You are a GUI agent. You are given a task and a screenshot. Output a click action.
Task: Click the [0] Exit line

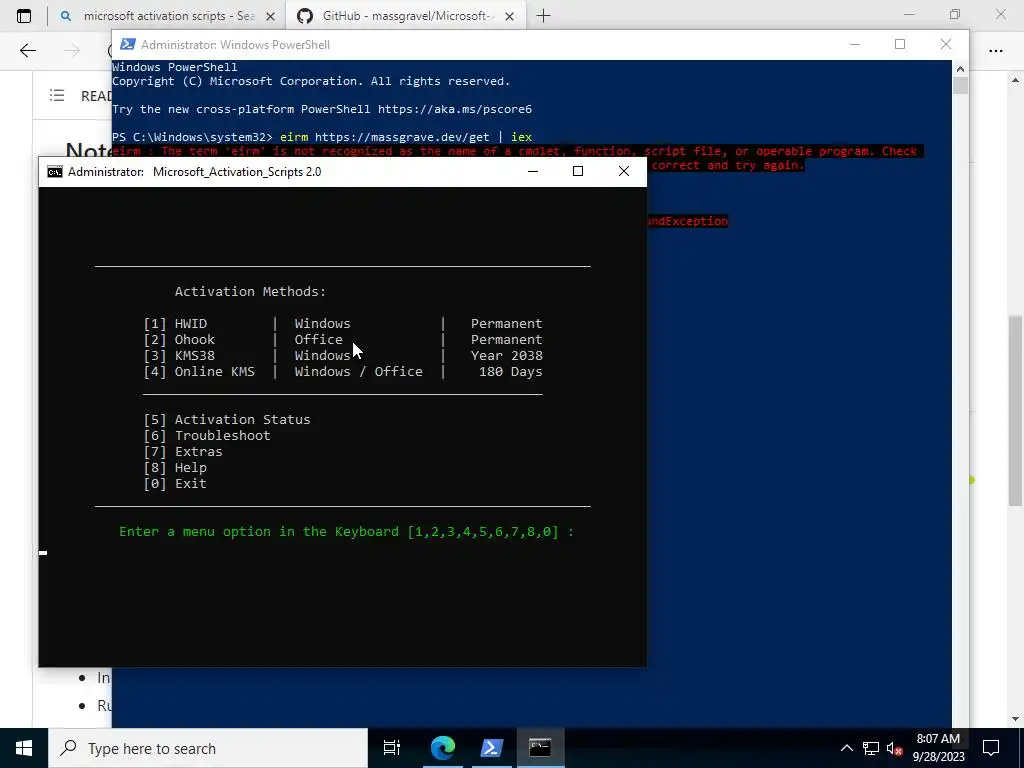(175, 483)
